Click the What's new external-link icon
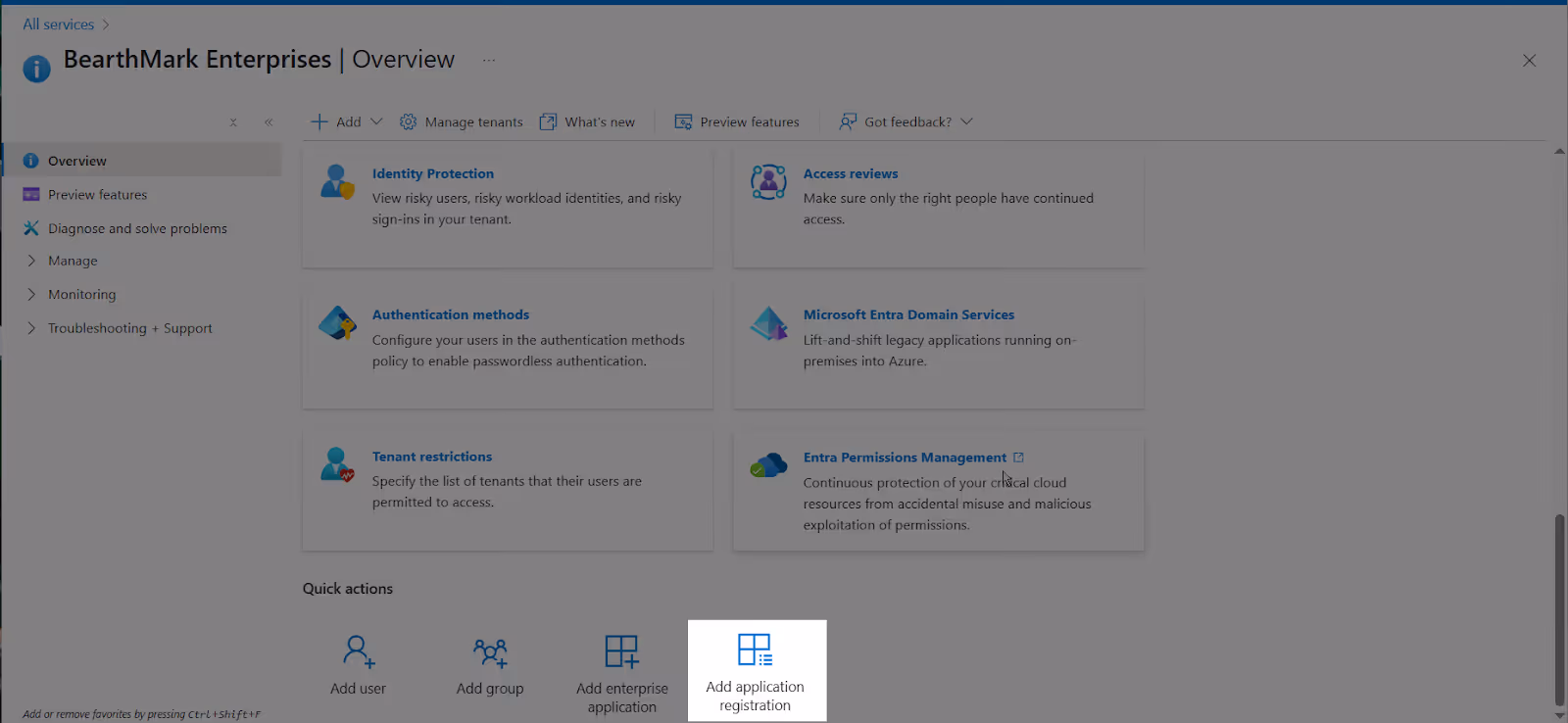Screen dimensions: 1568x723 coord(548,121)
